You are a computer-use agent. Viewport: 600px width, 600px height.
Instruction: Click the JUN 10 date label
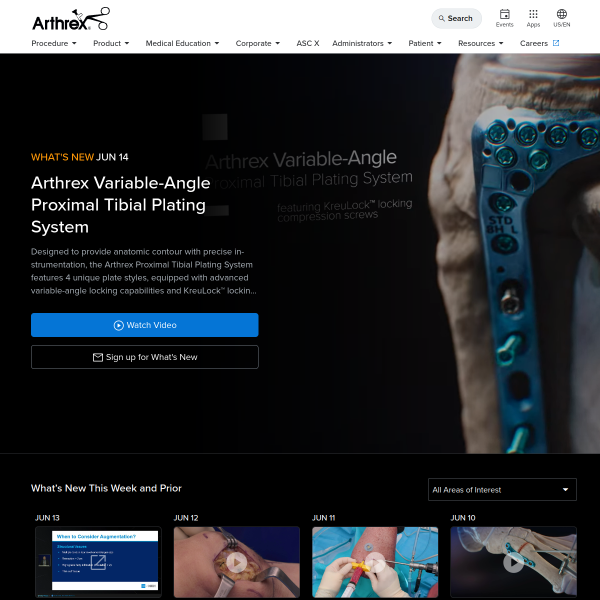coord(463,518)
